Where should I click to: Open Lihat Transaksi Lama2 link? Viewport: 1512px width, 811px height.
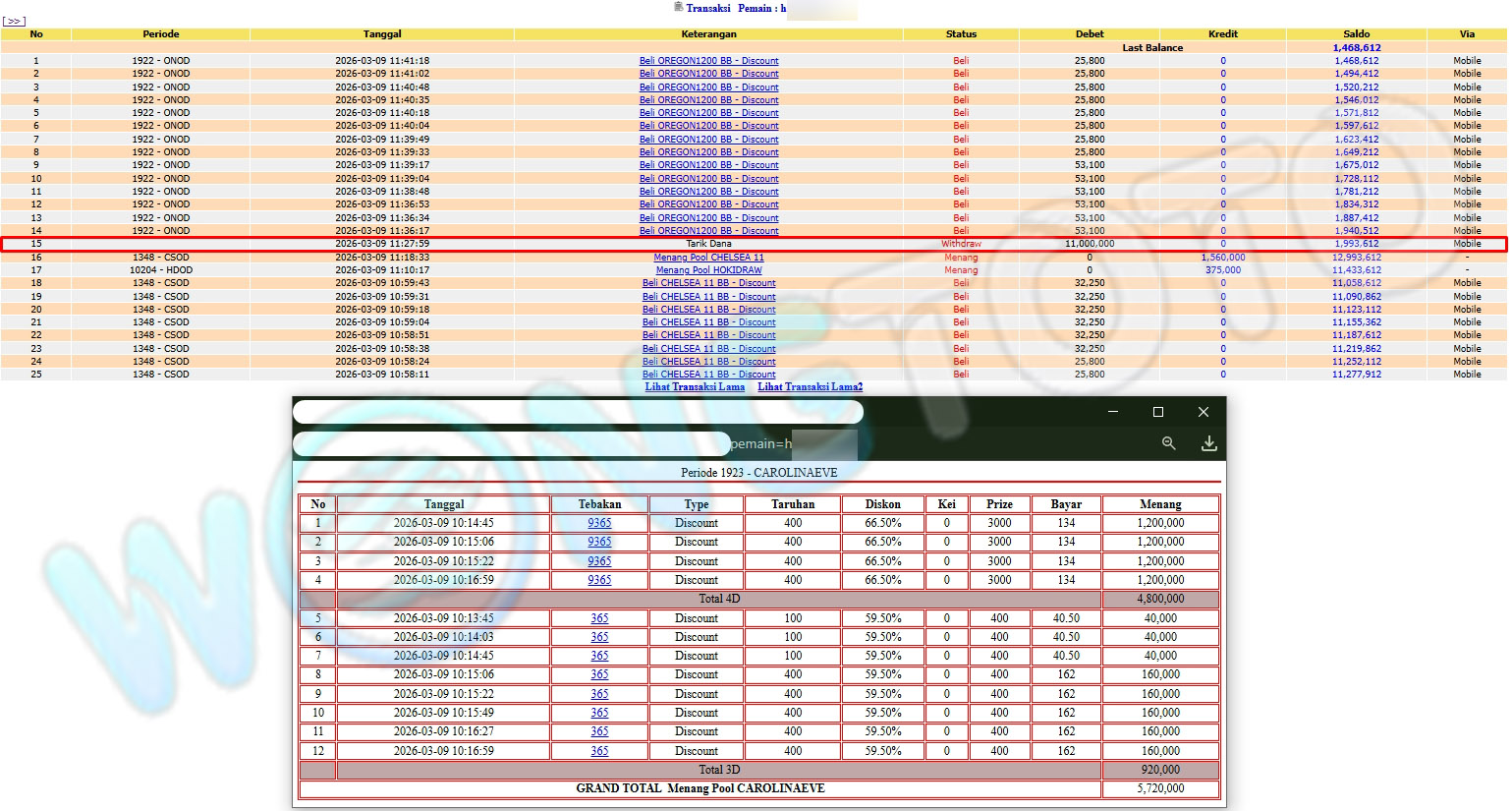click(810, 387)
